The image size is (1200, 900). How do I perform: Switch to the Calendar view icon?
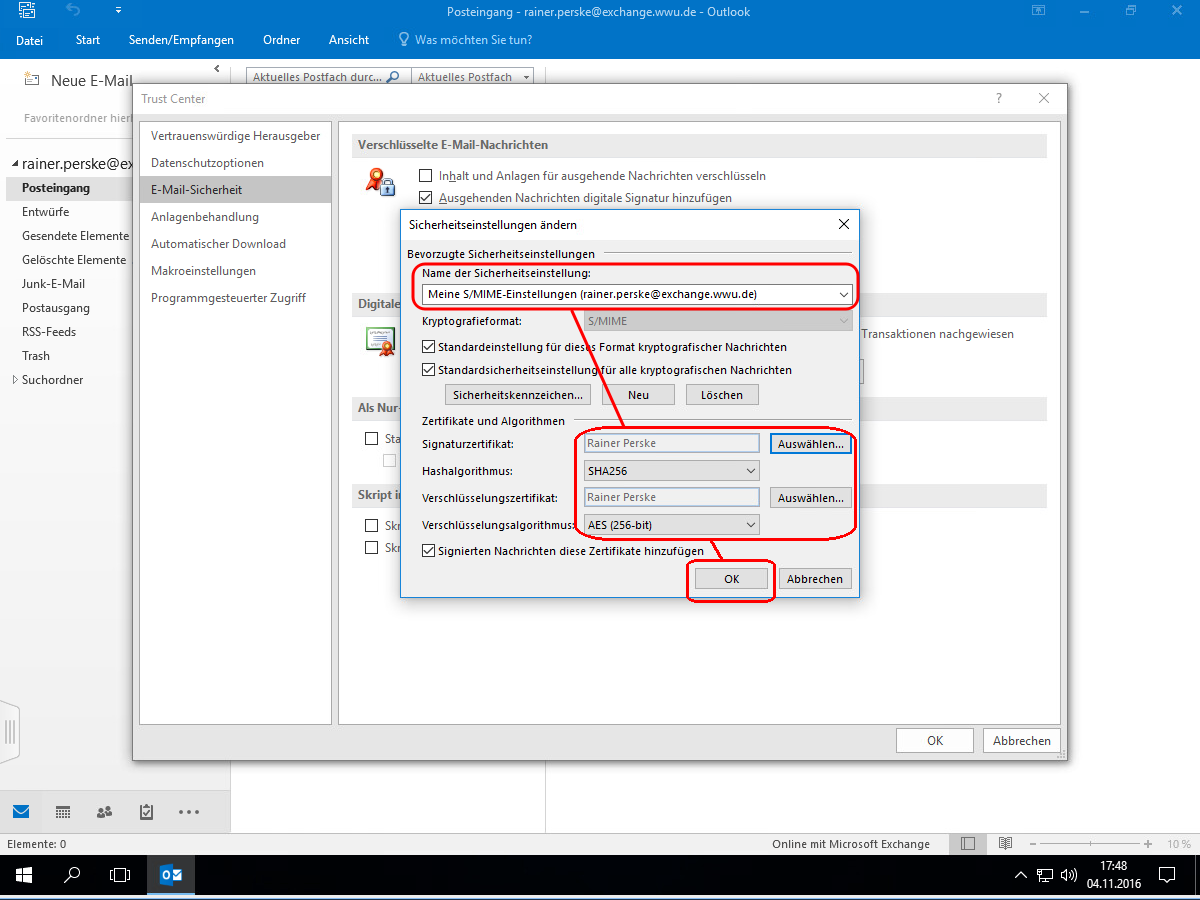coord(63,811)
